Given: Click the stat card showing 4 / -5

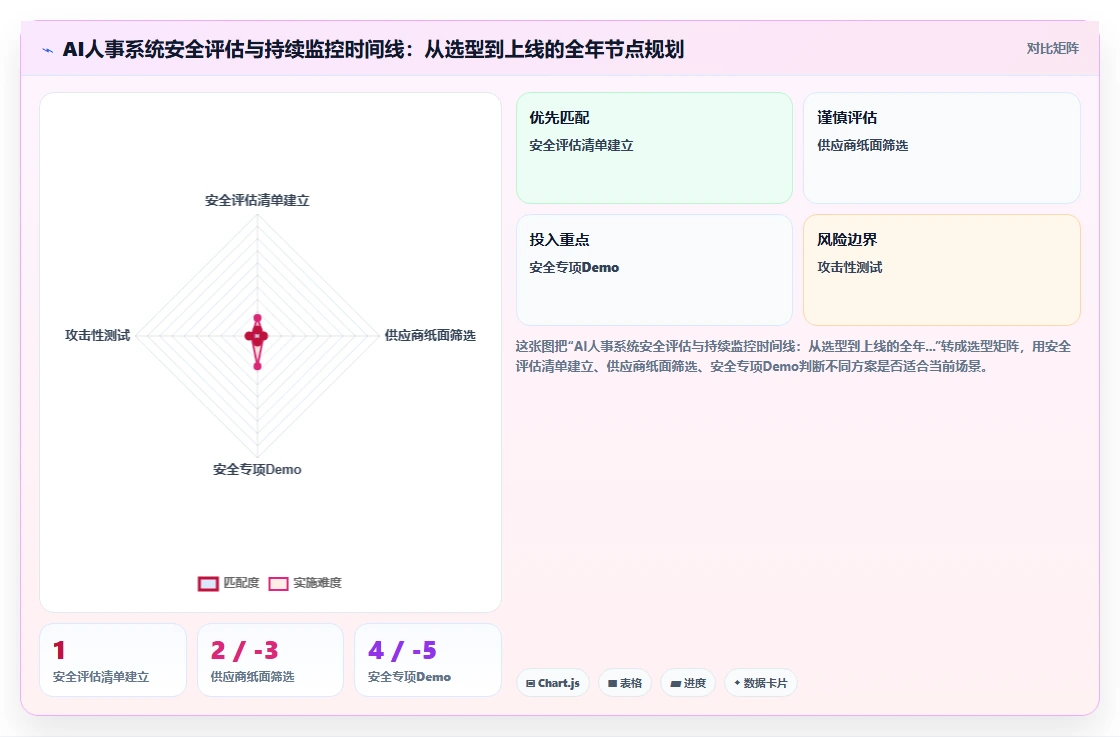Looking at the screenshot, I should [x=428, y=660].
